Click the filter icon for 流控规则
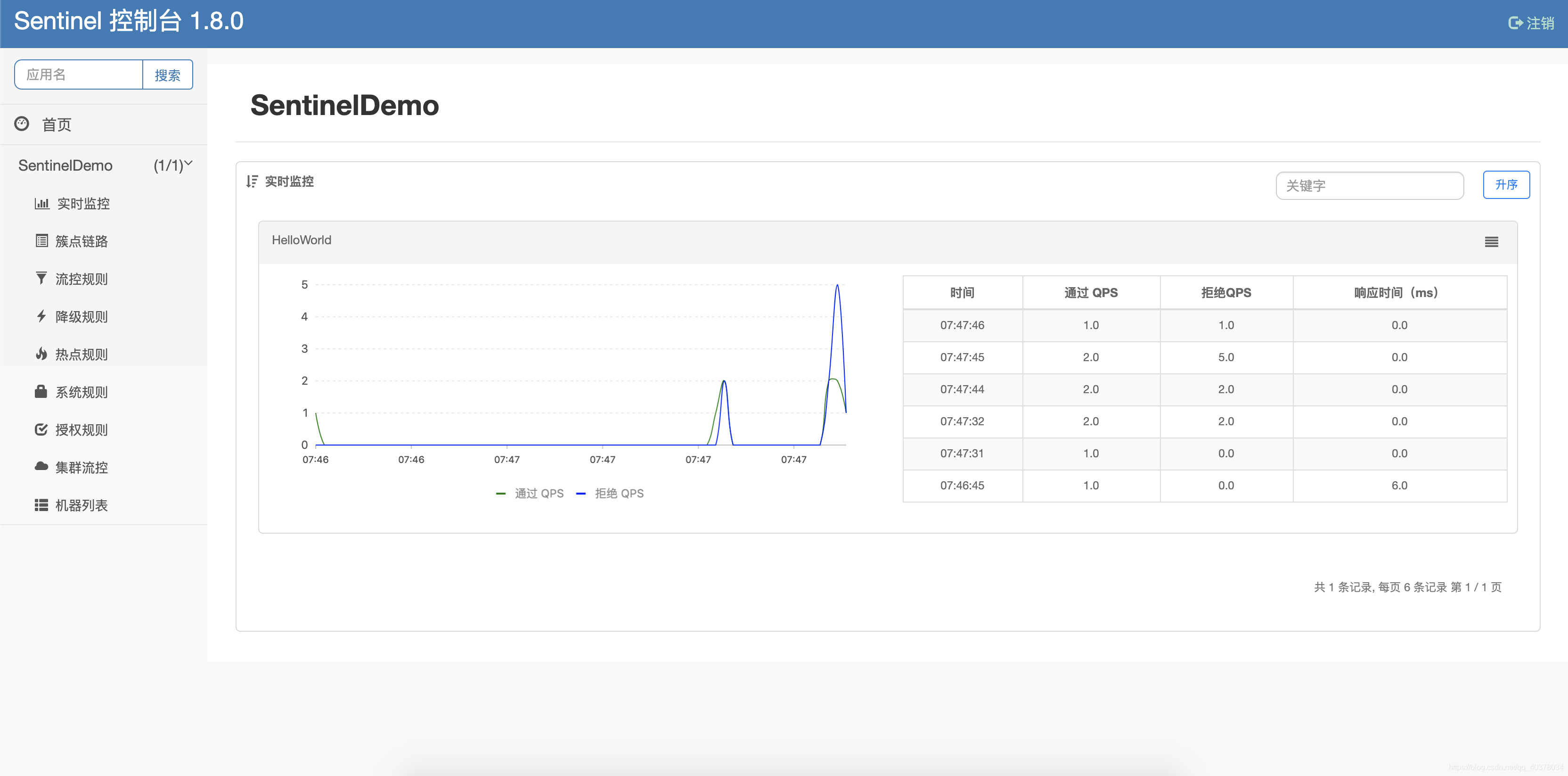This screenshot has width=1568, height=776. click(x=41, y=278)
